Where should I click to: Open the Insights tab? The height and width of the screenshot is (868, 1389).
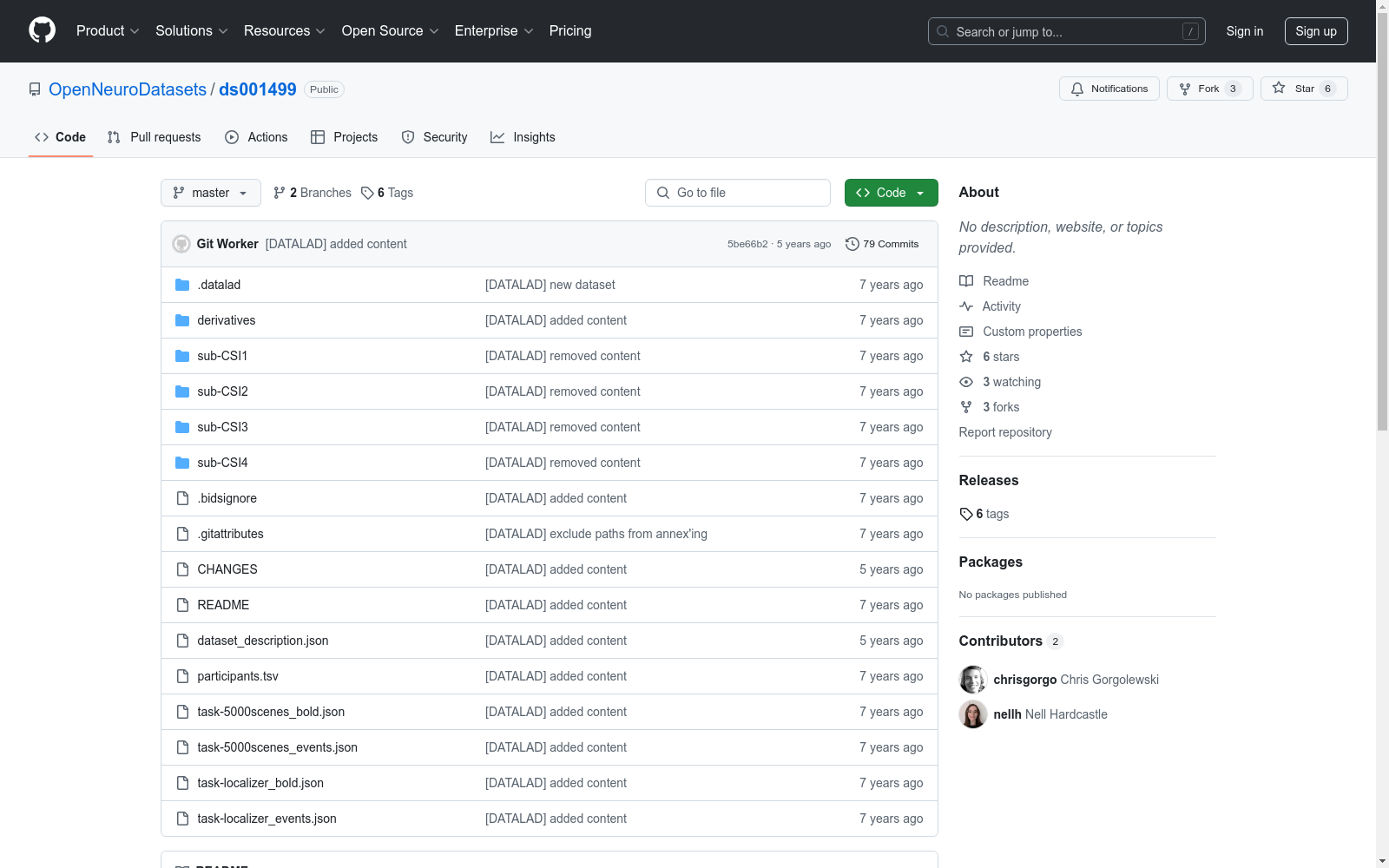(x=523, y=137)
